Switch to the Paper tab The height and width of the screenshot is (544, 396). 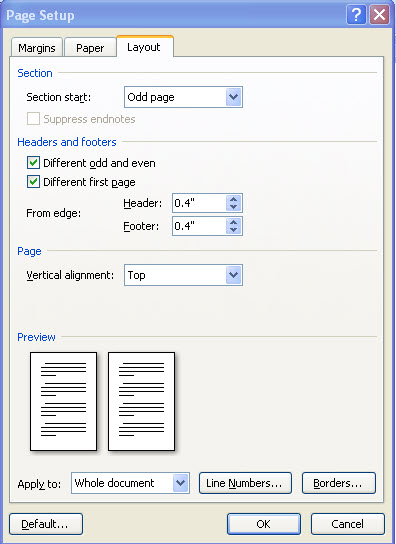click(x=90, y=48)
